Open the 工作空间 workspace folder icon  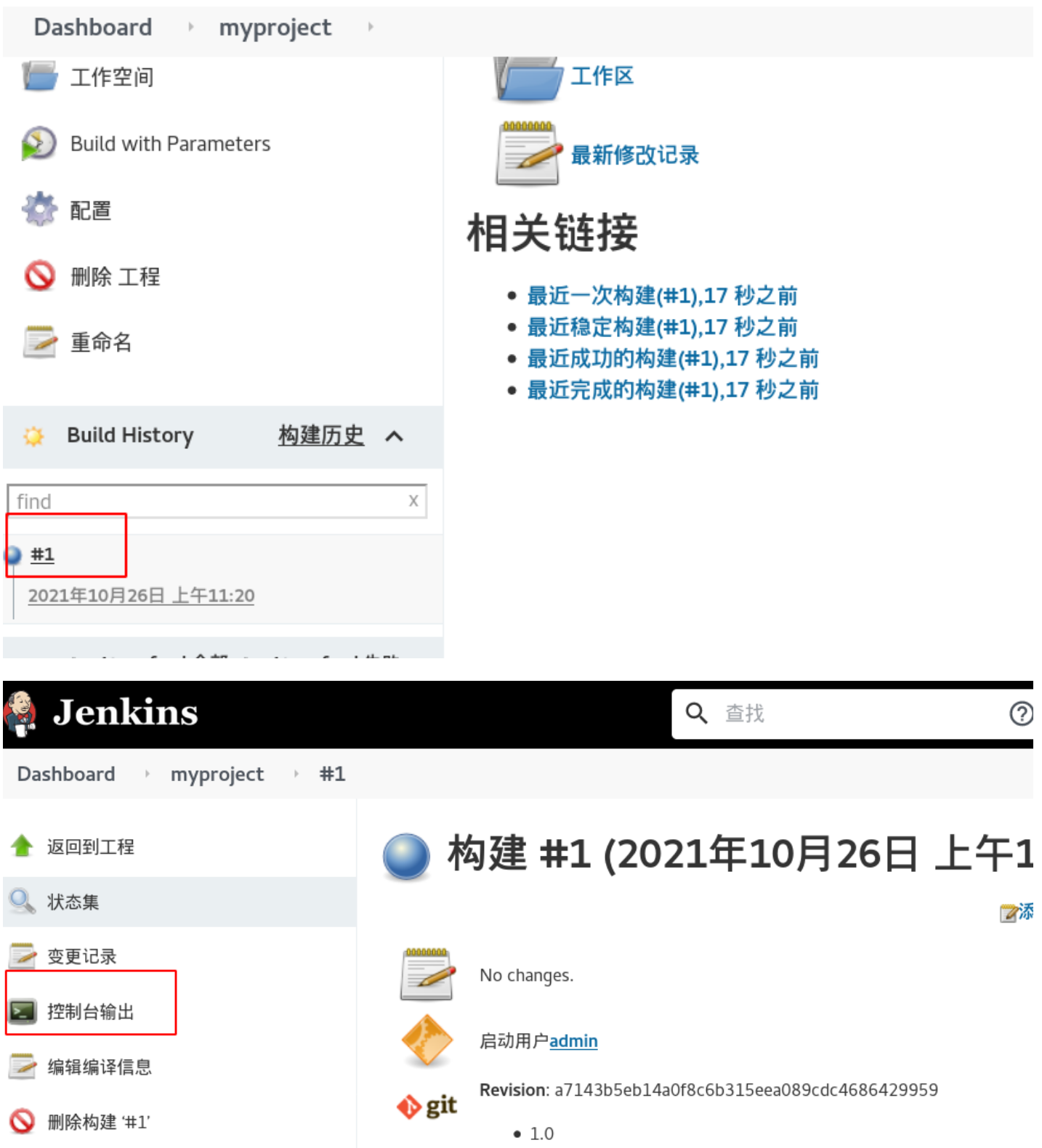tap(39, 76)
